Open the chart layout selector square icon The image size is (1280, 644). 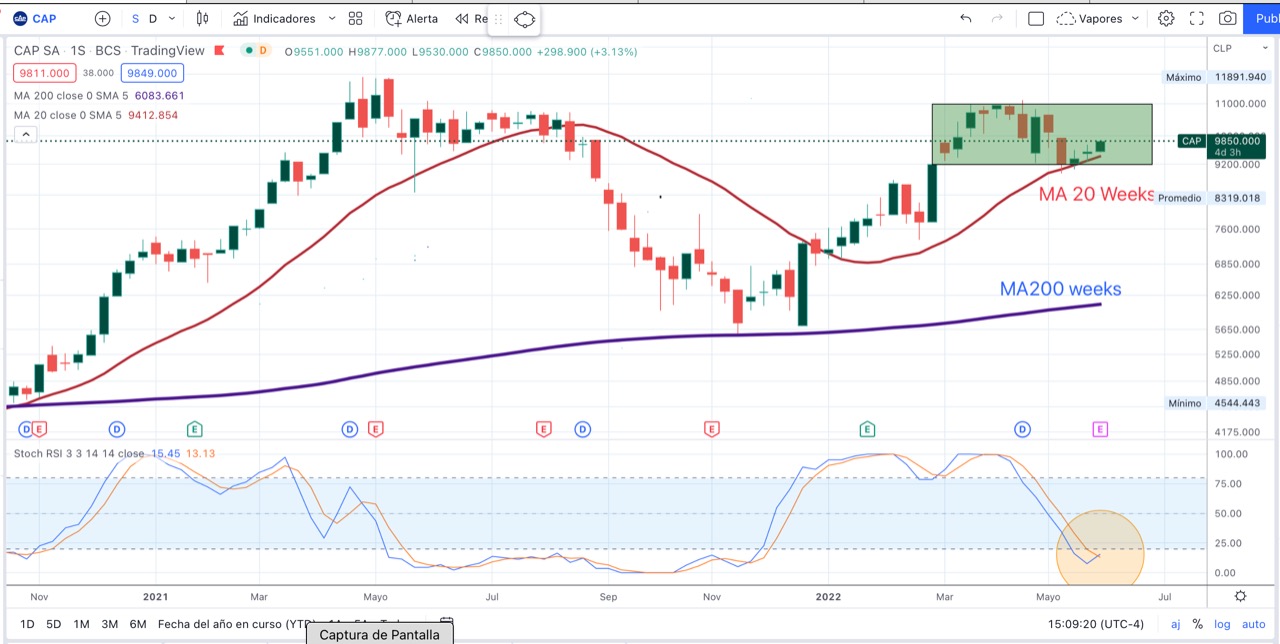[x=1036, y=18]
